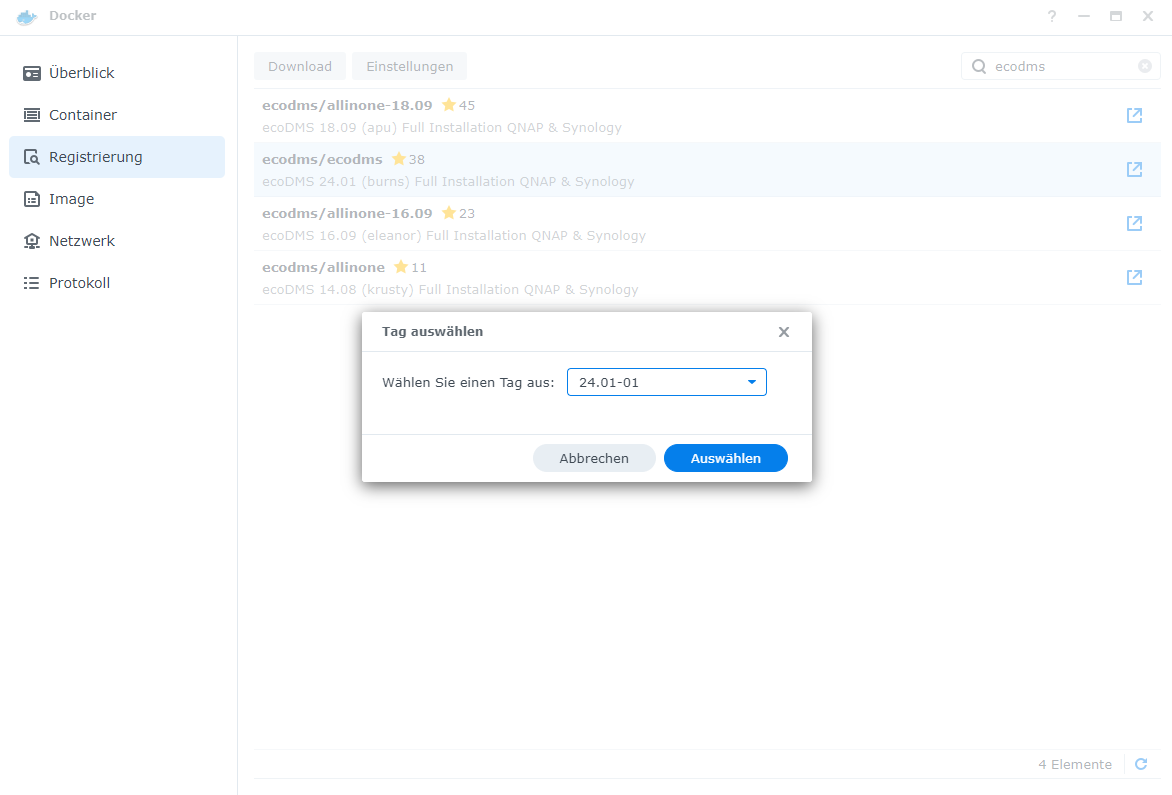Viewport: 1172px width, 795px height.
Task: Click the Überblick sidebar icon
Action: 31,73
